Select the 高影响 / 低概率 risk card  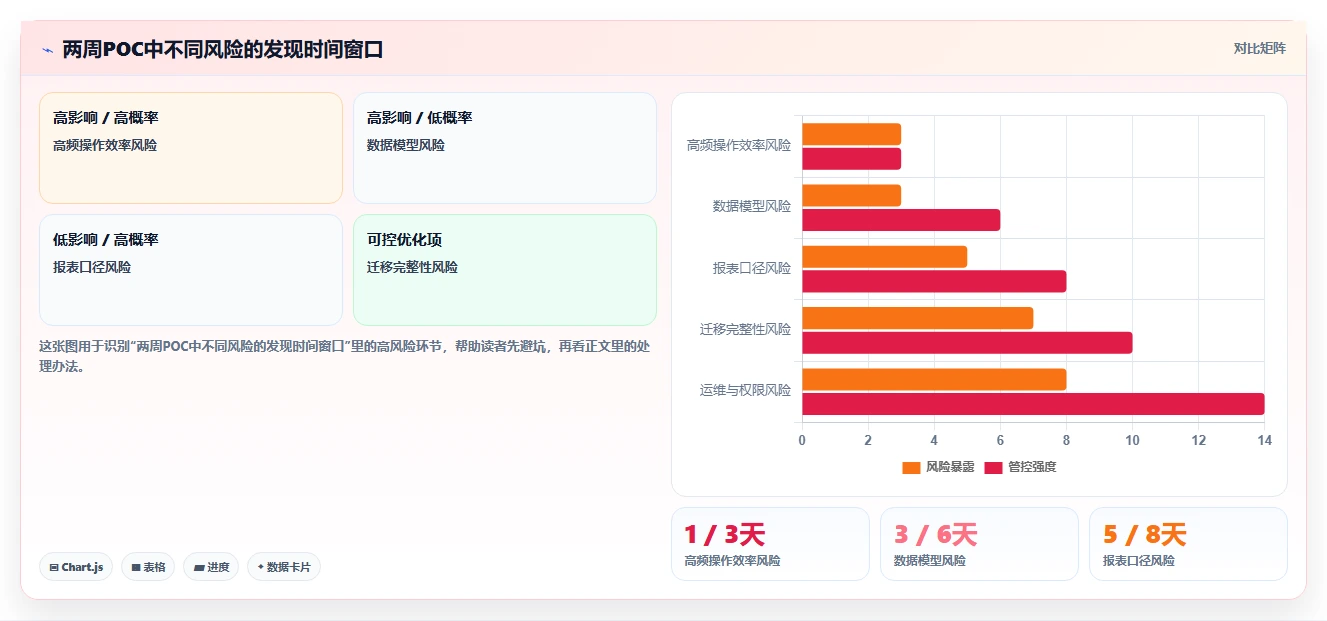coord(505,148)
